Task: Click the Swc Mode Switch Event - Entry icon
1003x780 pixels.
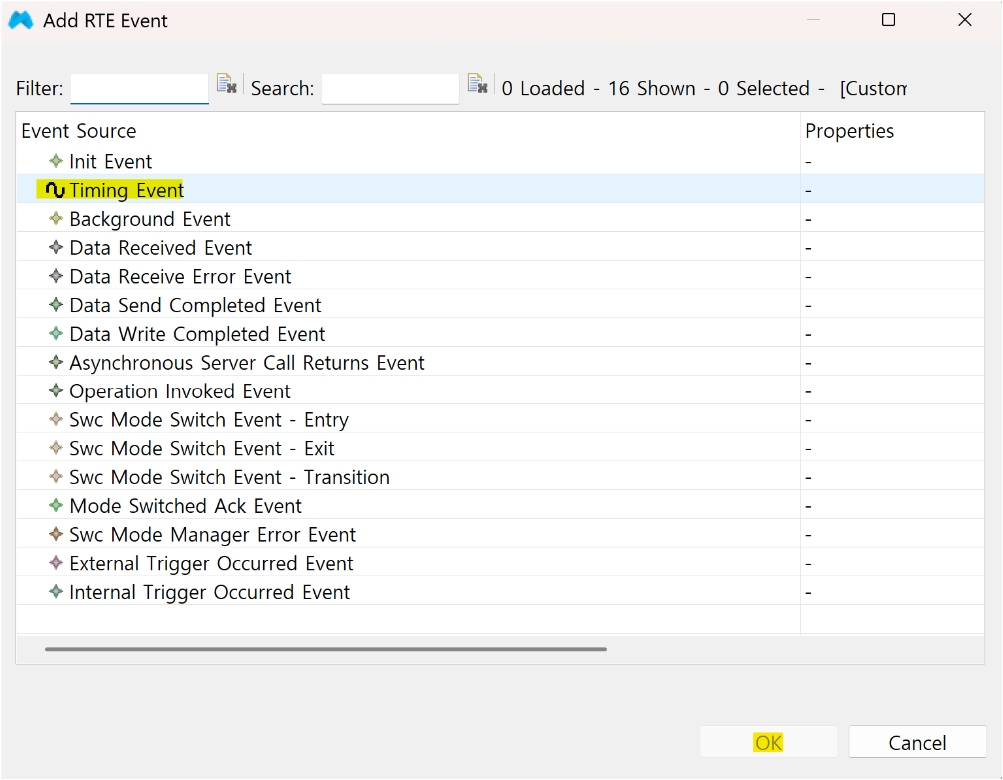Action: [56, 419]
